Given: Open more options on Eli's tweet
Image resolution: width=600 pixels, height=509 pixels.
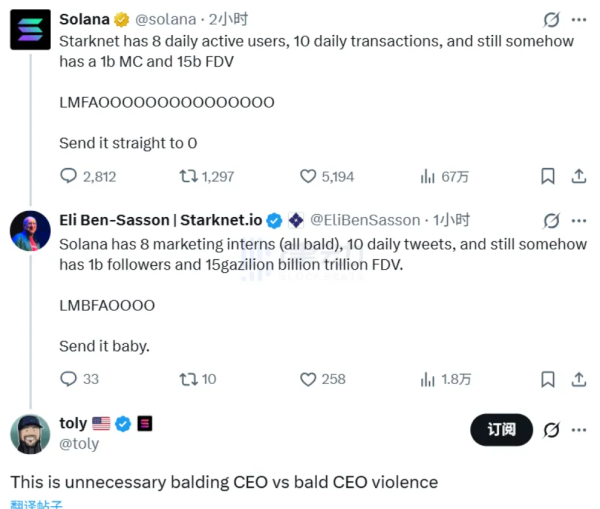Looking at the screenshot, I should (x=580, y=221).
